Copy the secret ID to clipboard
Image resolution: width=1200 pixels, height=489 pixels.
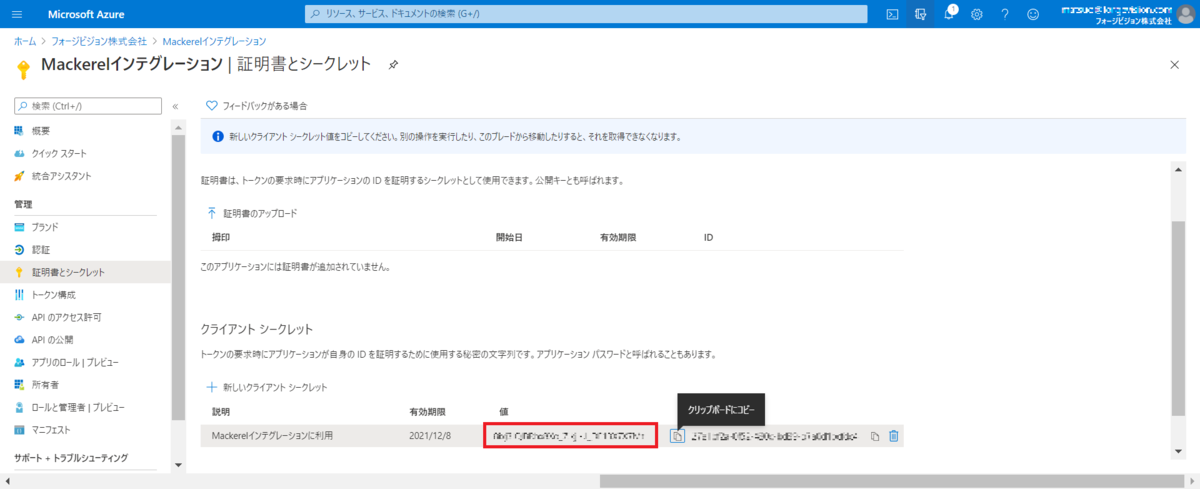(x=875, y=436)
